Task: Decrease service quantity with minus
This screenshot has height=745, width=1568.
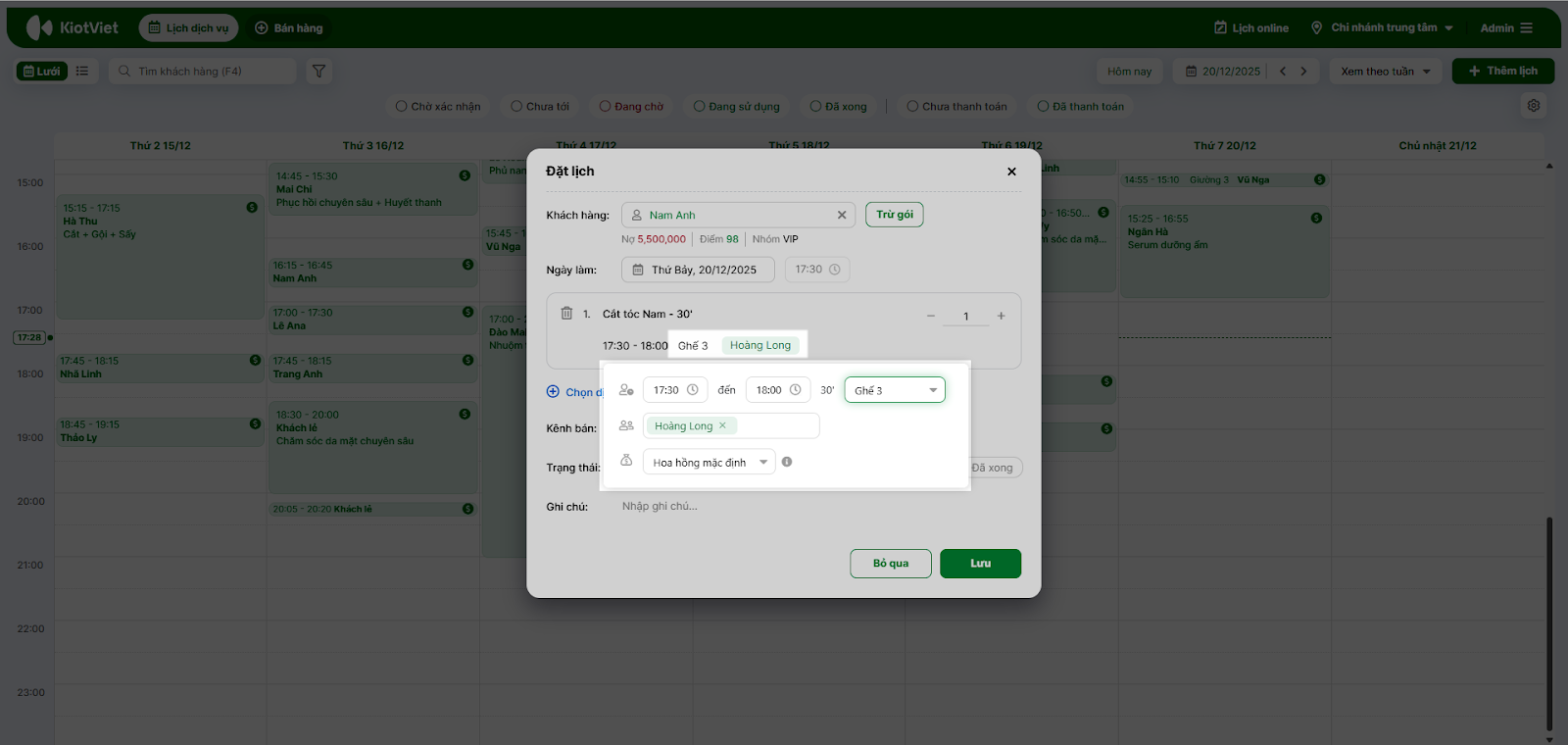Action: pyautogui.click(x=931, y=316)
